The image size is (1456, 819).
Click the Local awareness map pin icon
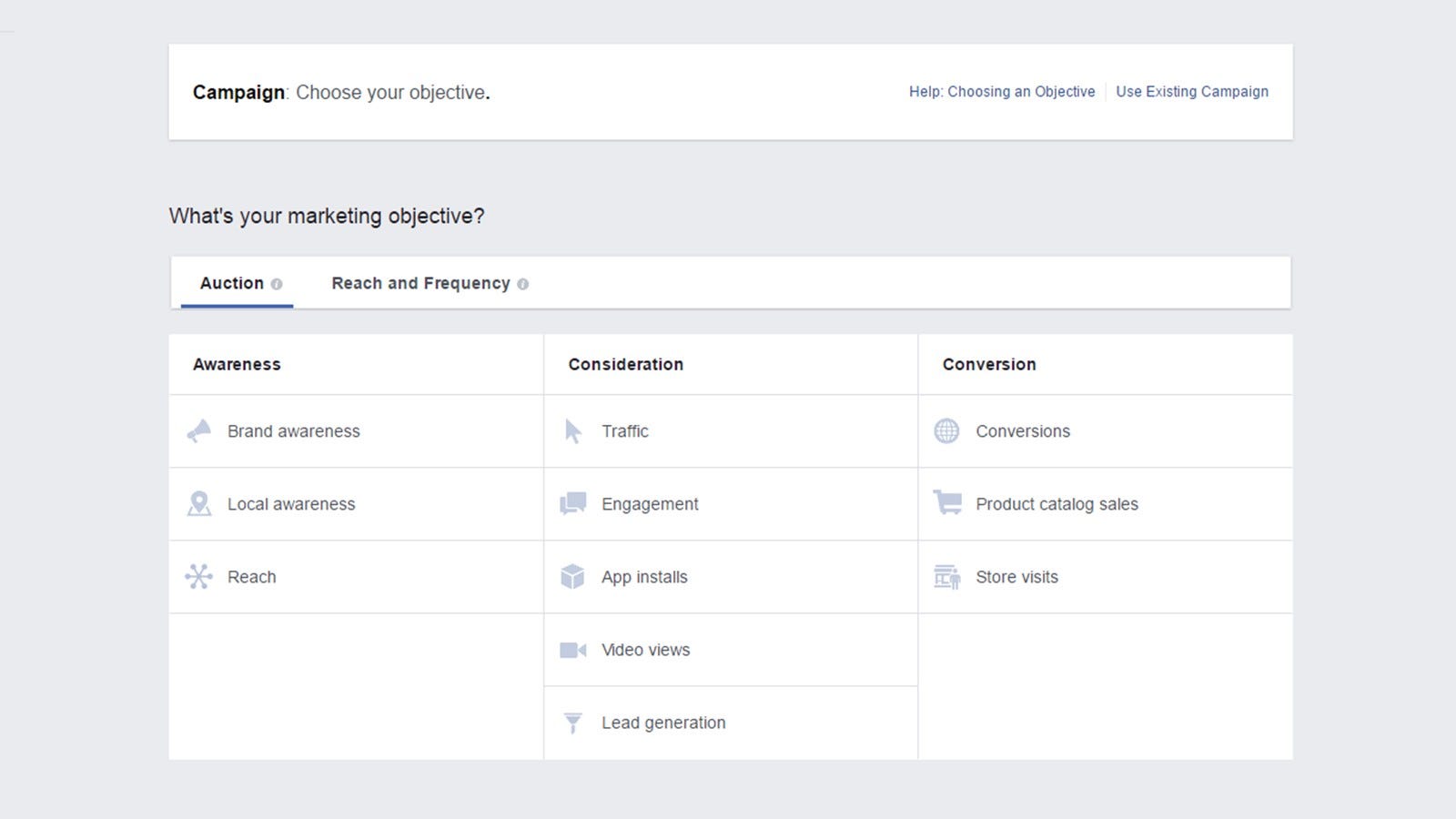point(198,503)
